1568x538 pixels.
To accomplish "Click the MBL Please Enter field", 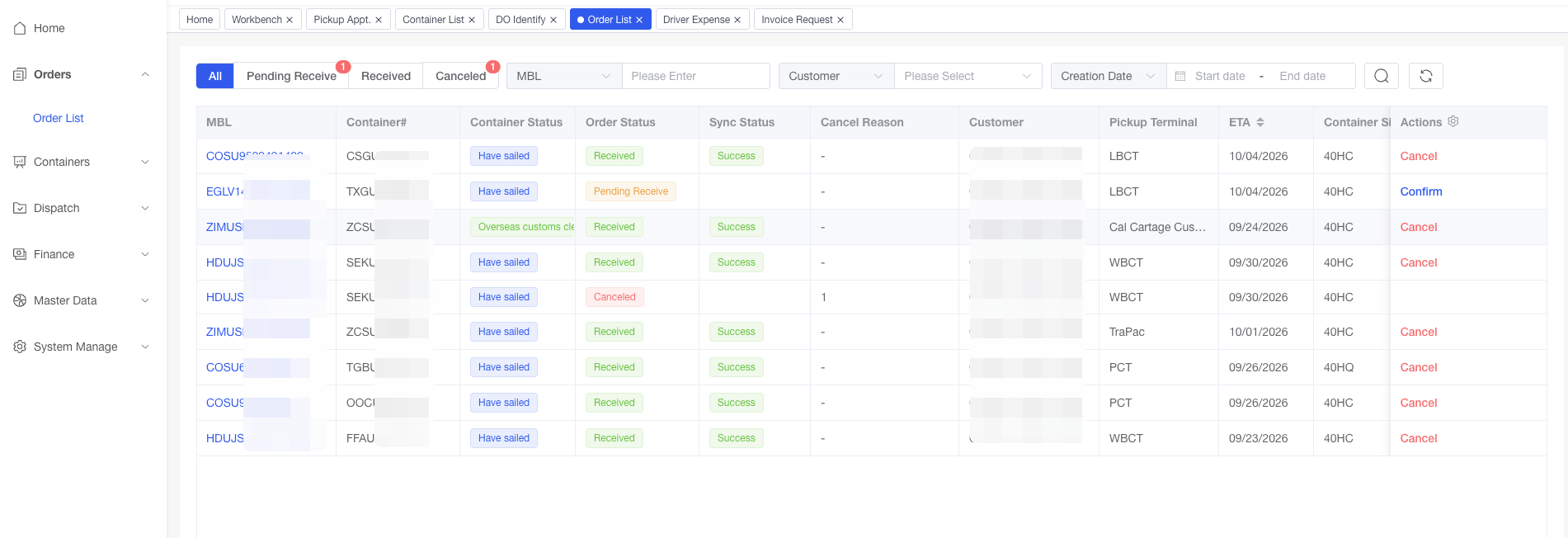I will [x=696, y=76].
